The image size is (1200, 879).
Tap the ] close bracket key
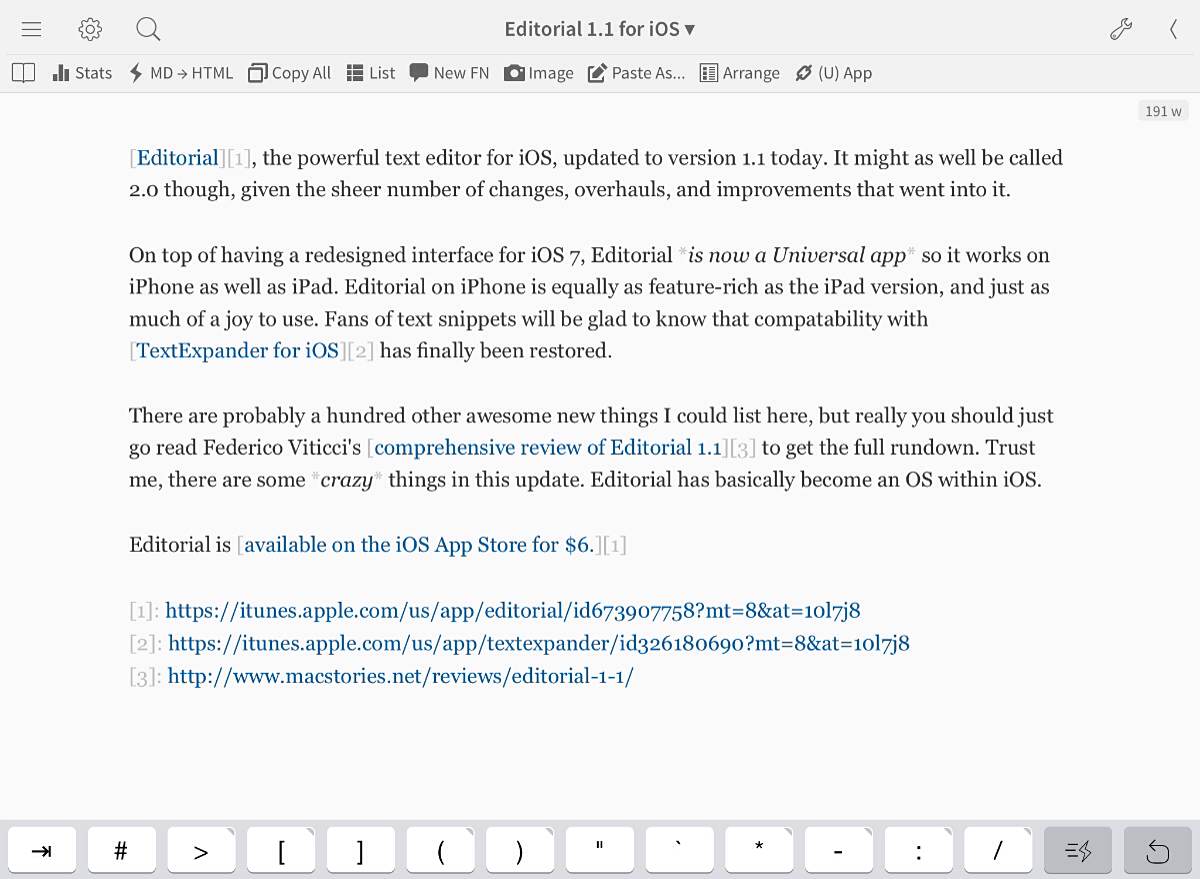[360, 851]
